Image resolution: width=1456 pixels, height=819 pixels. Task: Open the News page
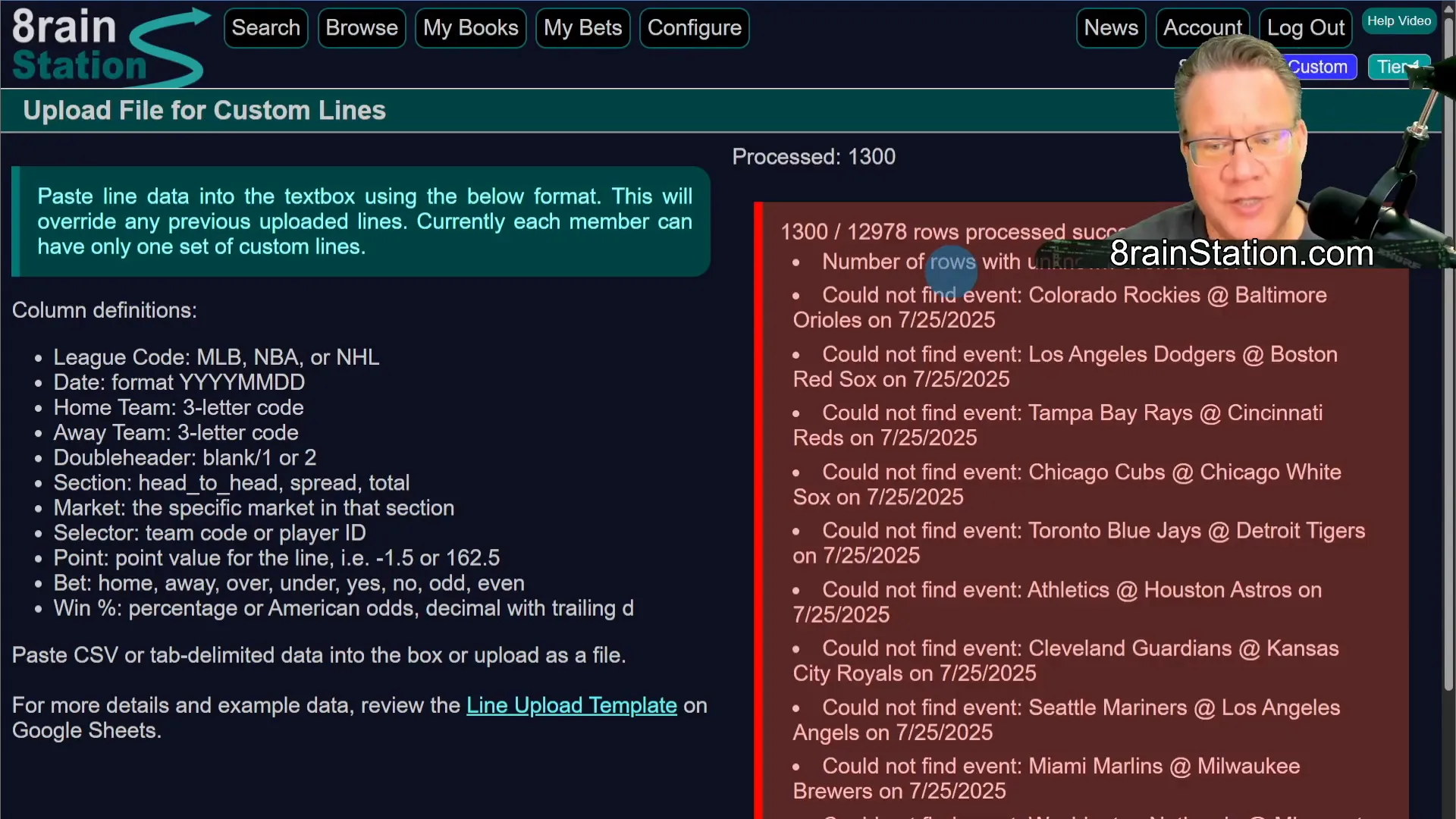click(1110, 28)
